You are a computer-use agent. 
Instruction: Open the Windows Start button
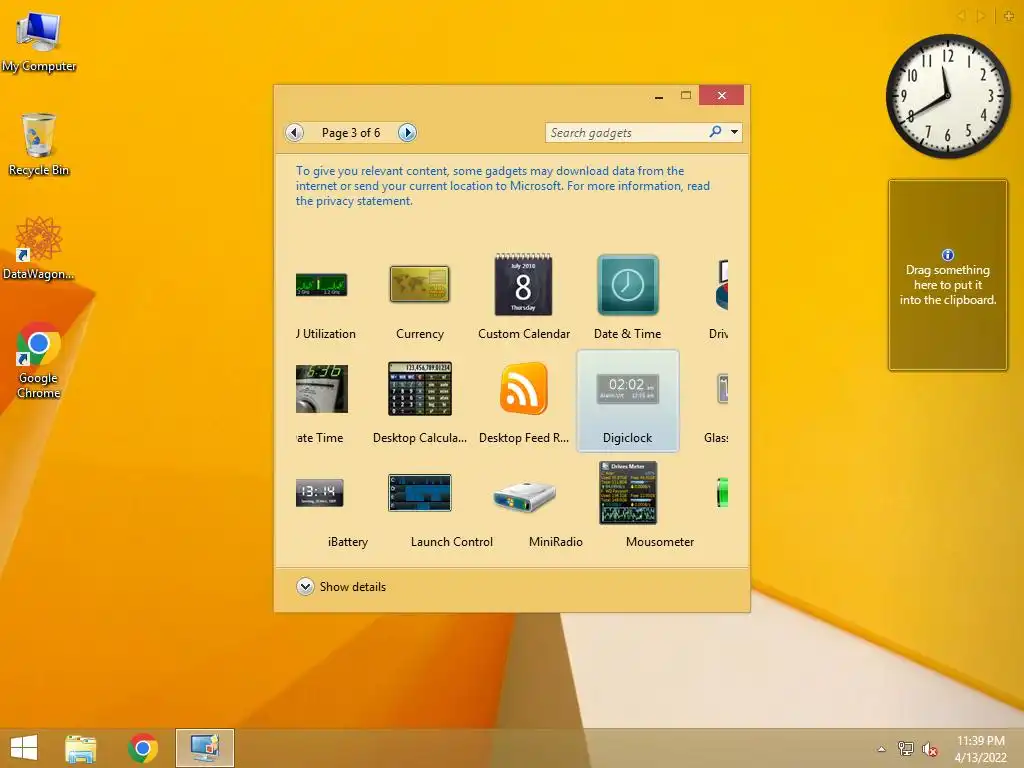[24, 748]
